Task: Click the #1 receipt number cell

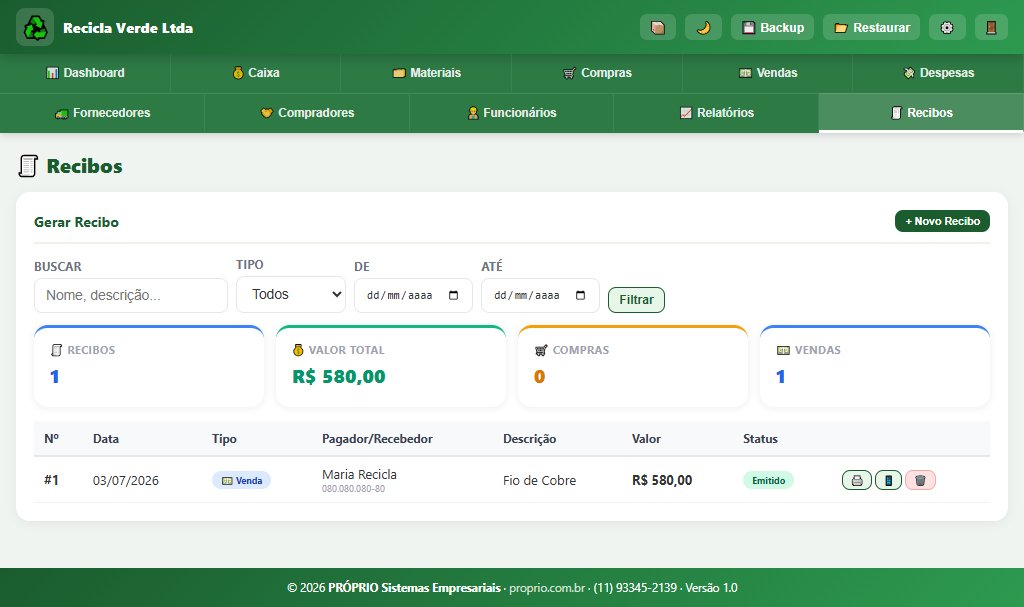Action: [x=52, y=480]
